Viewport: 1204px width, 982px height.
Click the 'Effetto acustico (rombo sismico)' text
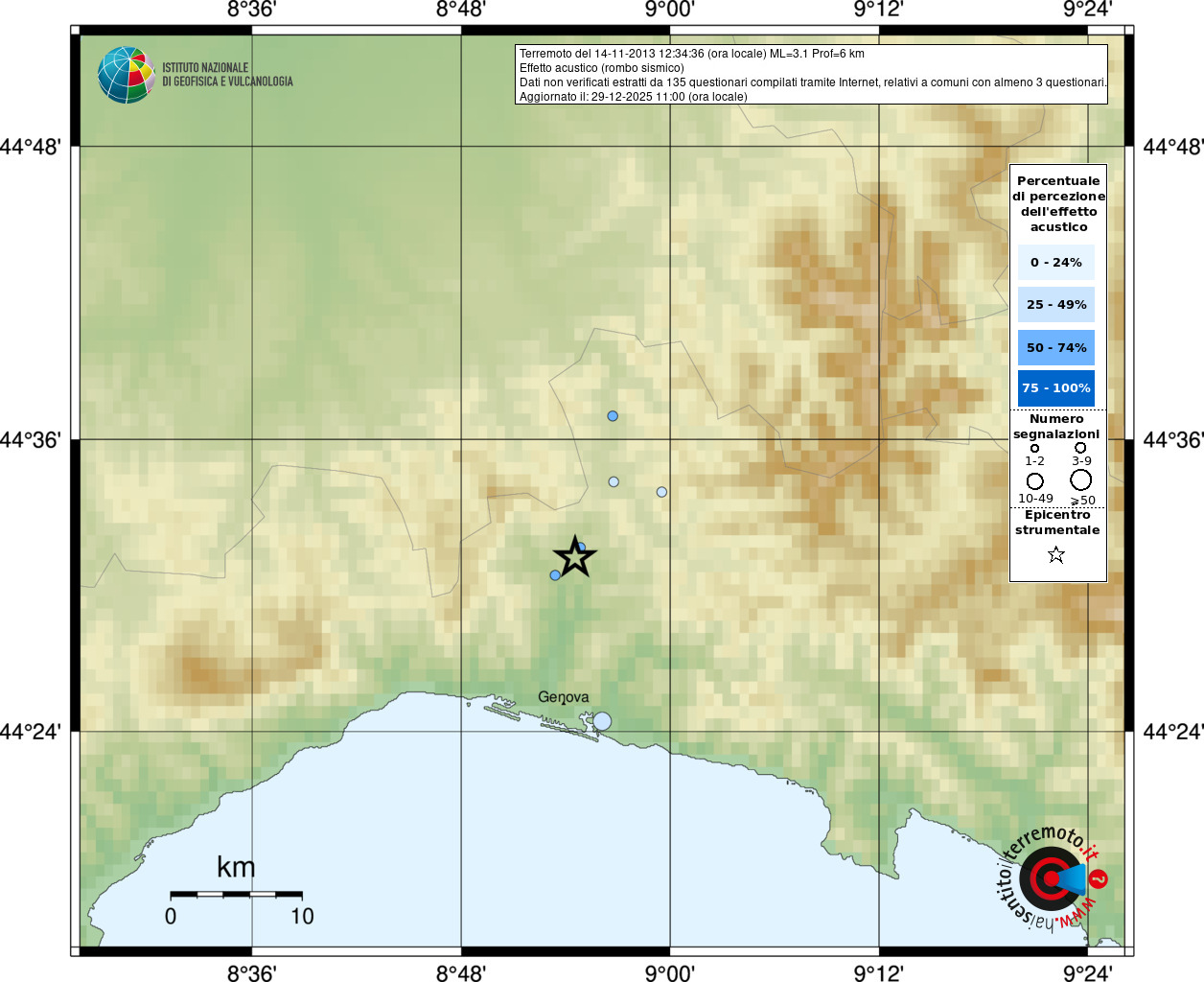click(602, 68)
